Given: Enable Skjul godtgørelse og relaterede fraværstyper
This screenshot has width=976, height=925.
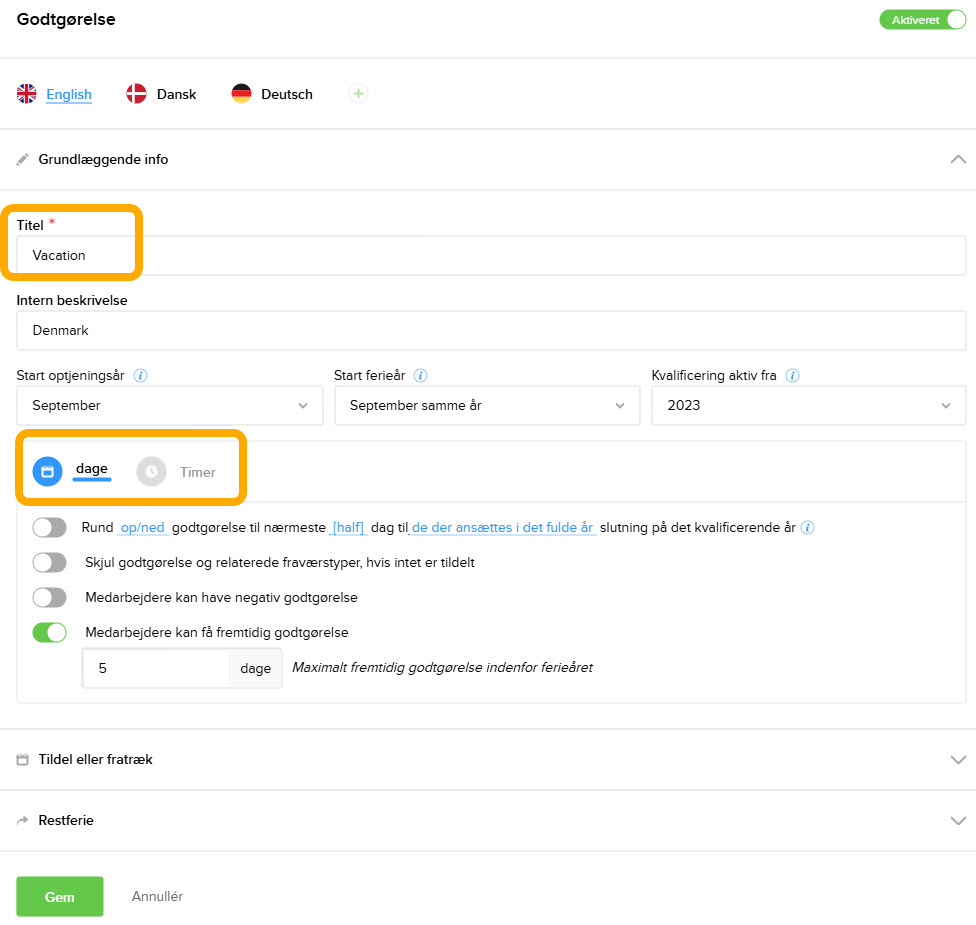Looking at the screenshot, I should [x=49, y=562].
